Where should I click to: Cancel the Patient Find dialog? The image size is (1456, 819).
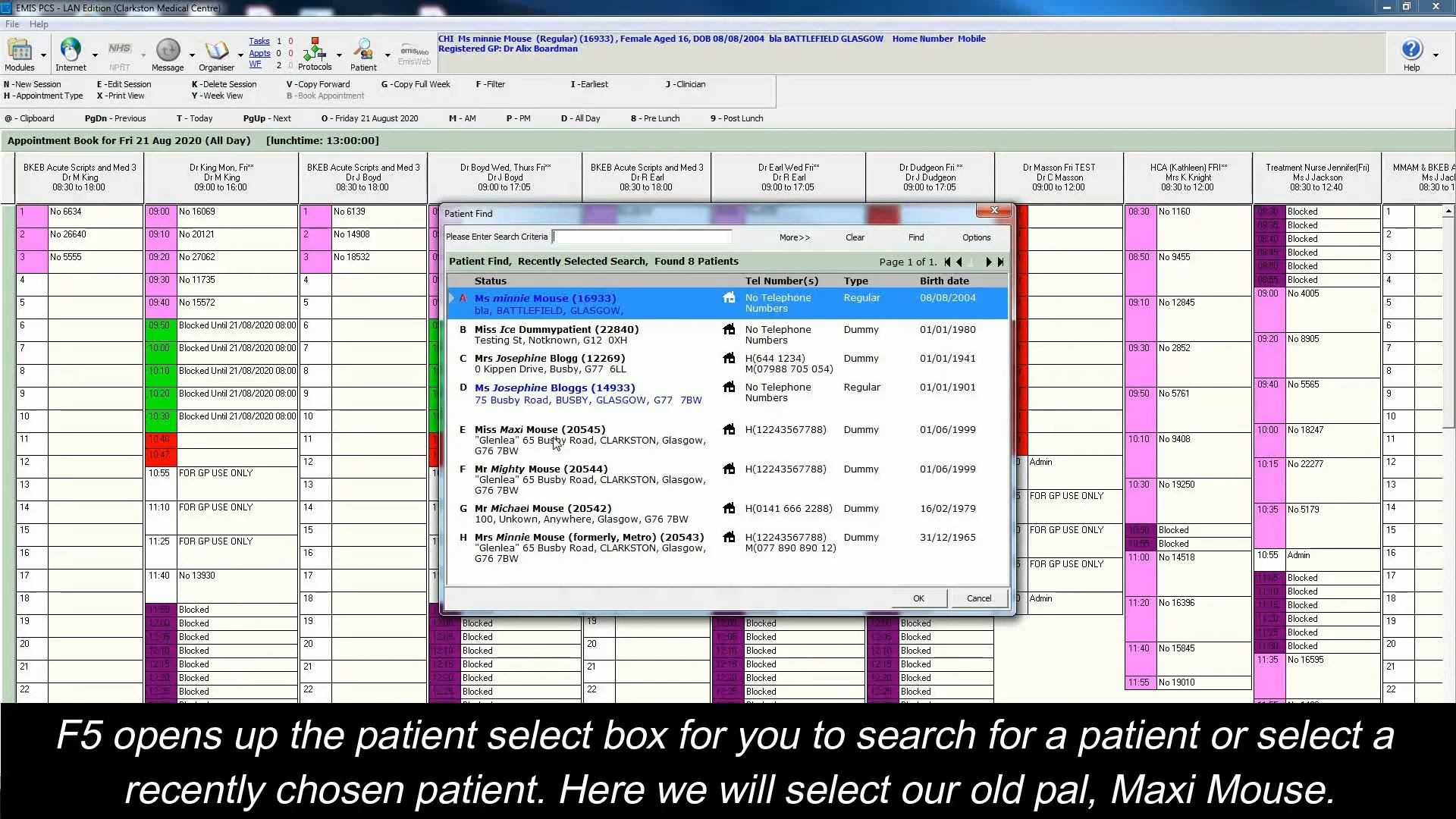(978, 598)
